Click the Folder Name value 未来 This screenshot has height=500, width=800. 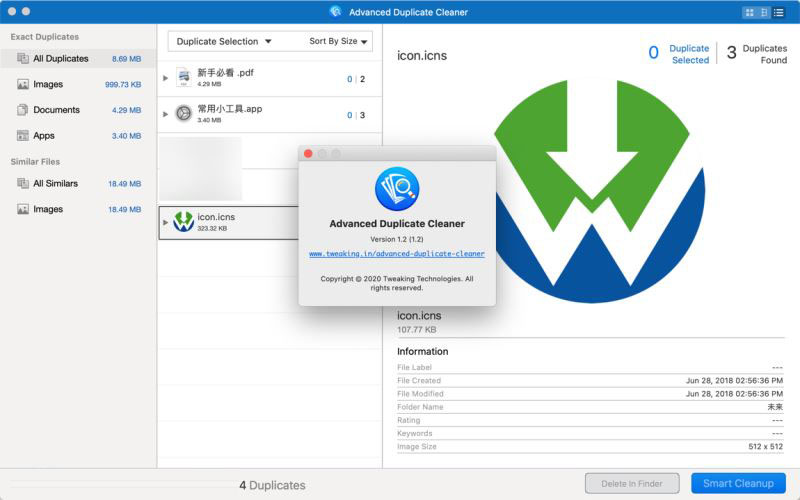coord(775,407)
